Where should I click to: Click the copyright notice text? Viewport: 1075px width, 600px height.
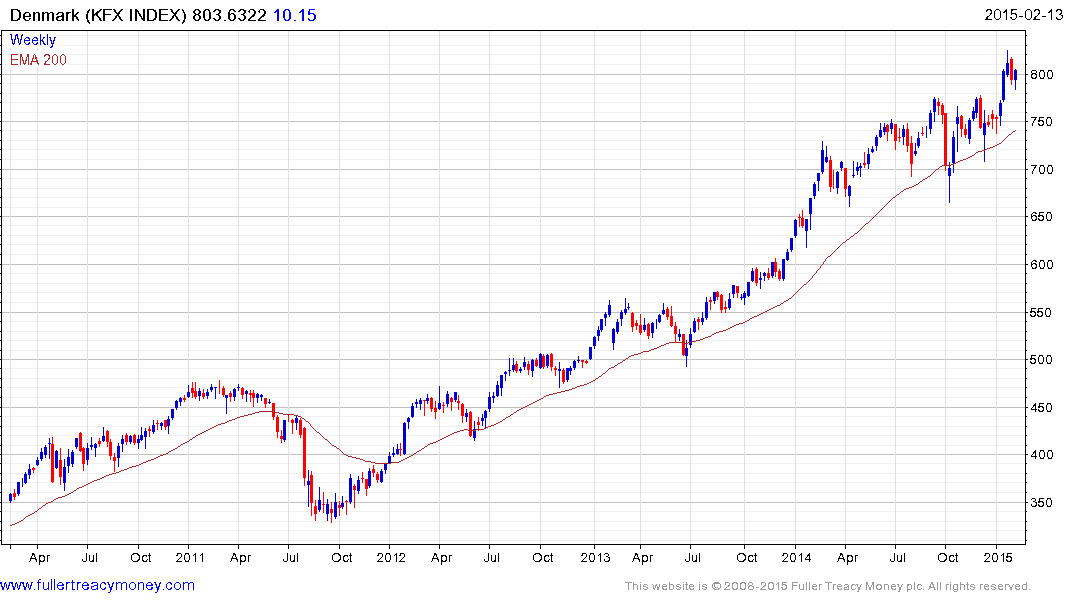(828, 586)
